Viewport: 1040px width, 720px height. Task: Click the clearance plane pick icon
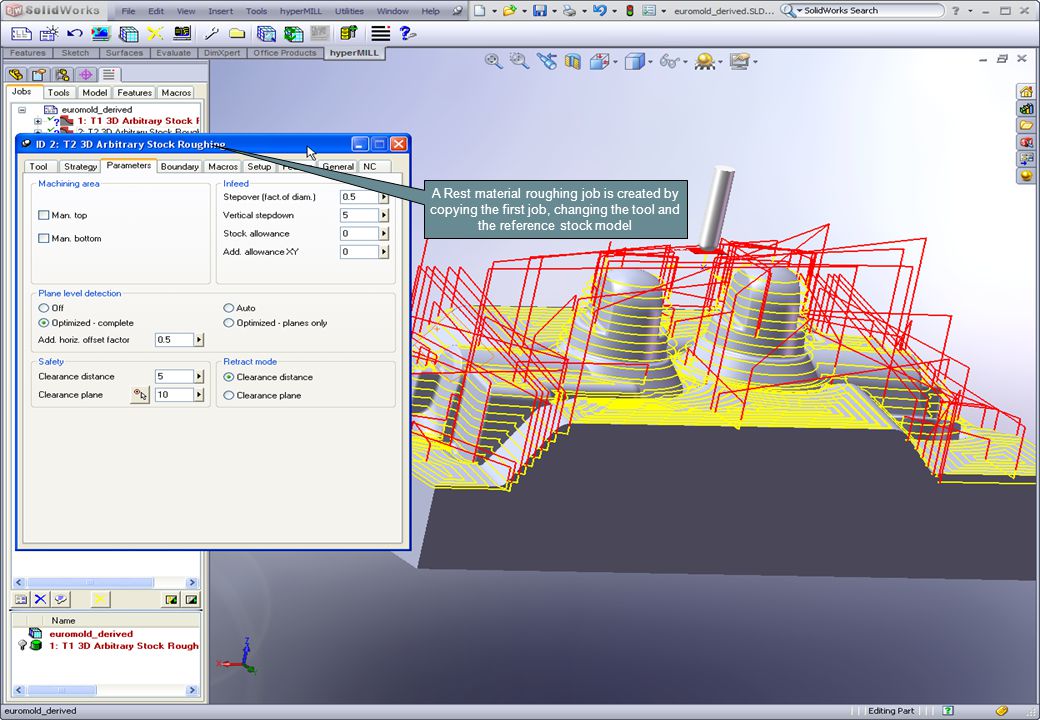pos(139,395)
